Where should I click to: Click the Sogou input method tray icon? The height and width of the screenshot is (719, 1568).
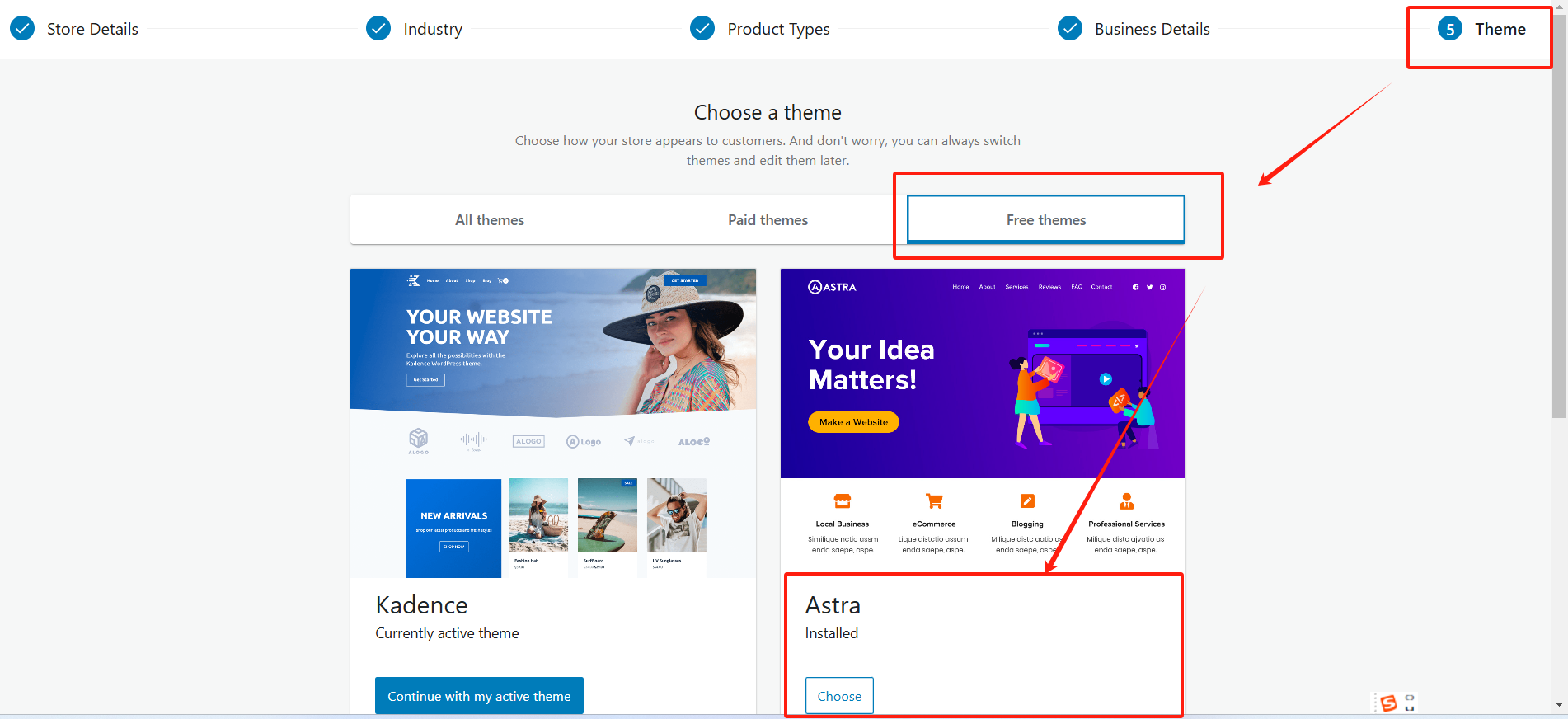tap(1388, 703)
